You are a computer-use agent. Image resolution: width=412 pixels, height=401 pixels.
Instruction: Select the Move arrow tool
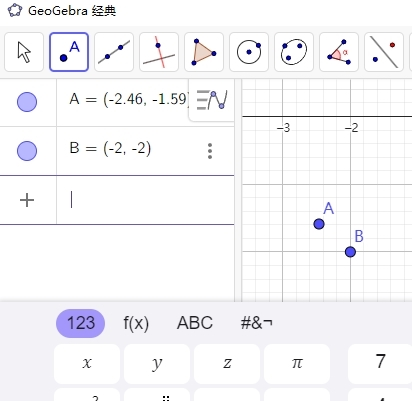click(x=24, y=52)
